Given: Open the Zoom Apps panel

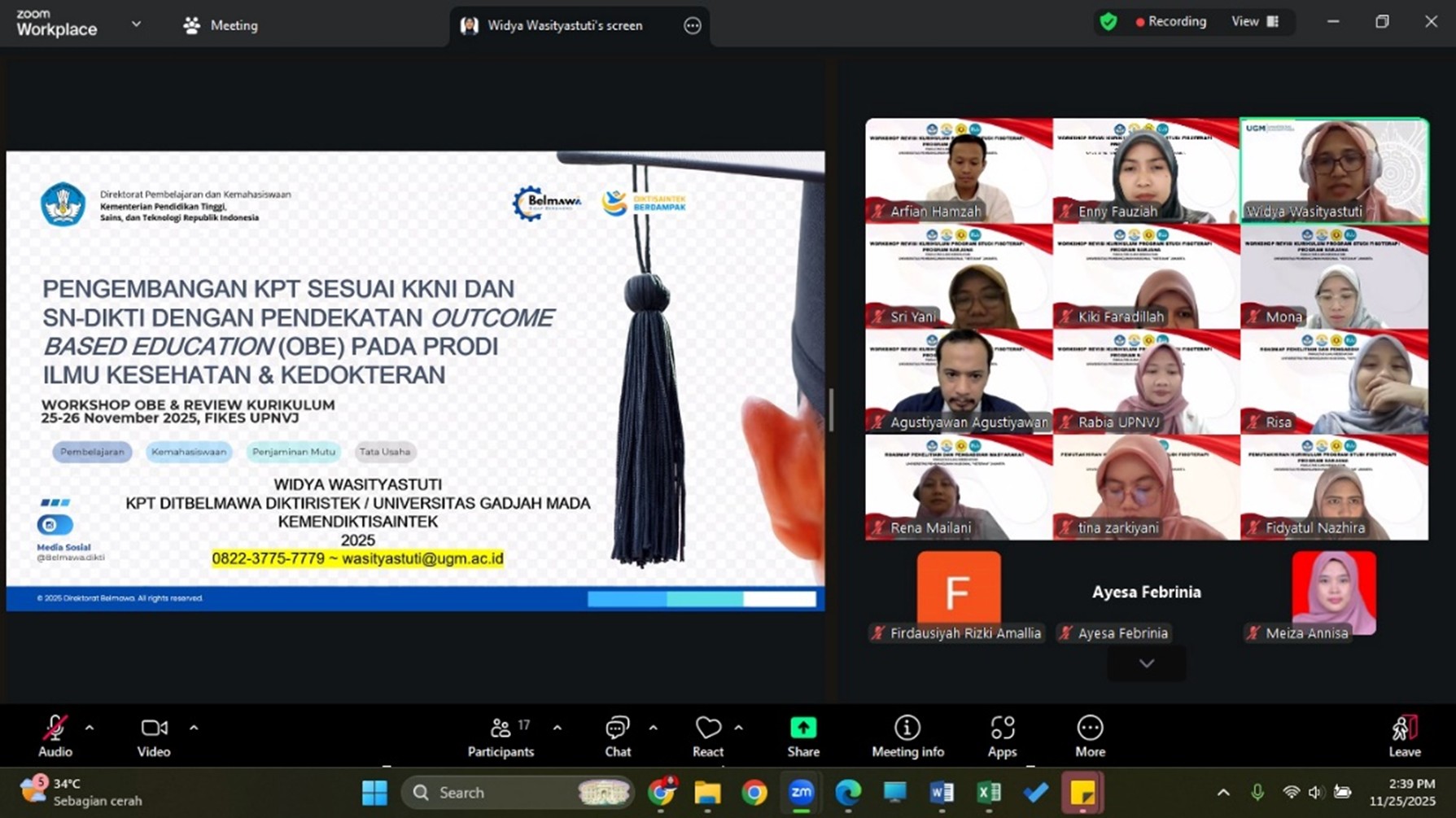Looking at the screenshot, I should 1002,737.
